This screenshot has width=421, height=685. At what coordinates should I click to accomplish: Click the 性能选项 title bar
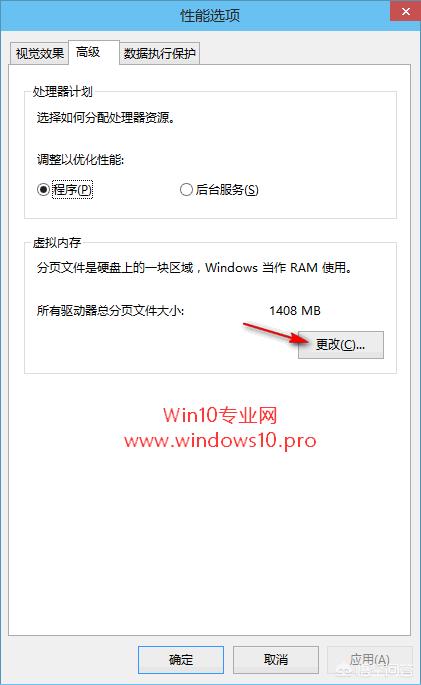(x=210, y=16)
